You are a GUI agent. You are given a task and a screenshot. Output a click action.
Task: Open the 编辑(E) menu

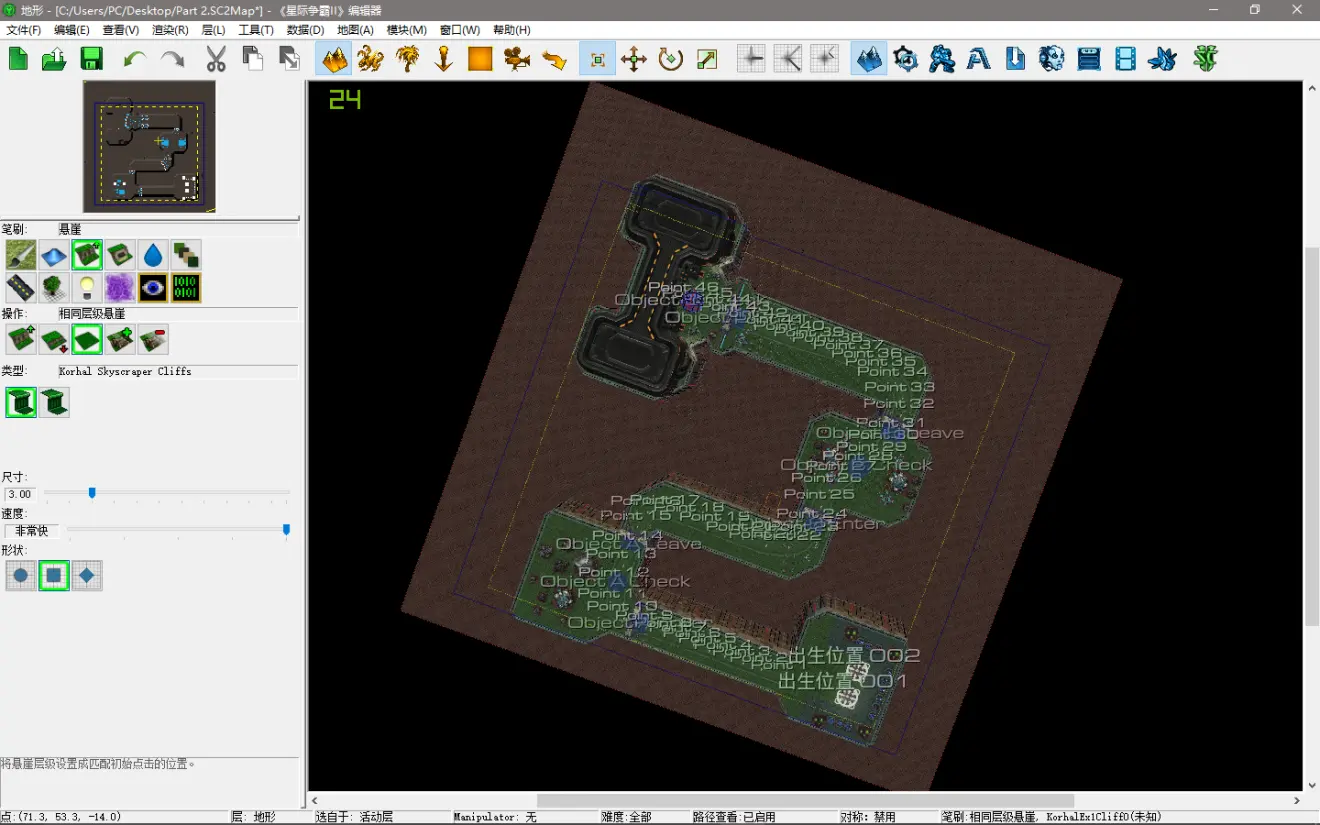pyautogui.click(x=71, y=30)
